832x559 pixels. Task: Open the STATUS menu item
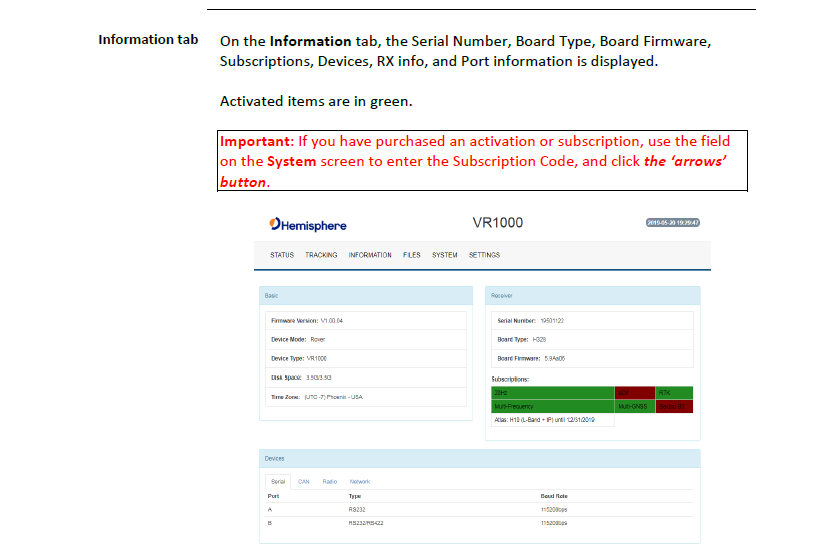(282, 255)
